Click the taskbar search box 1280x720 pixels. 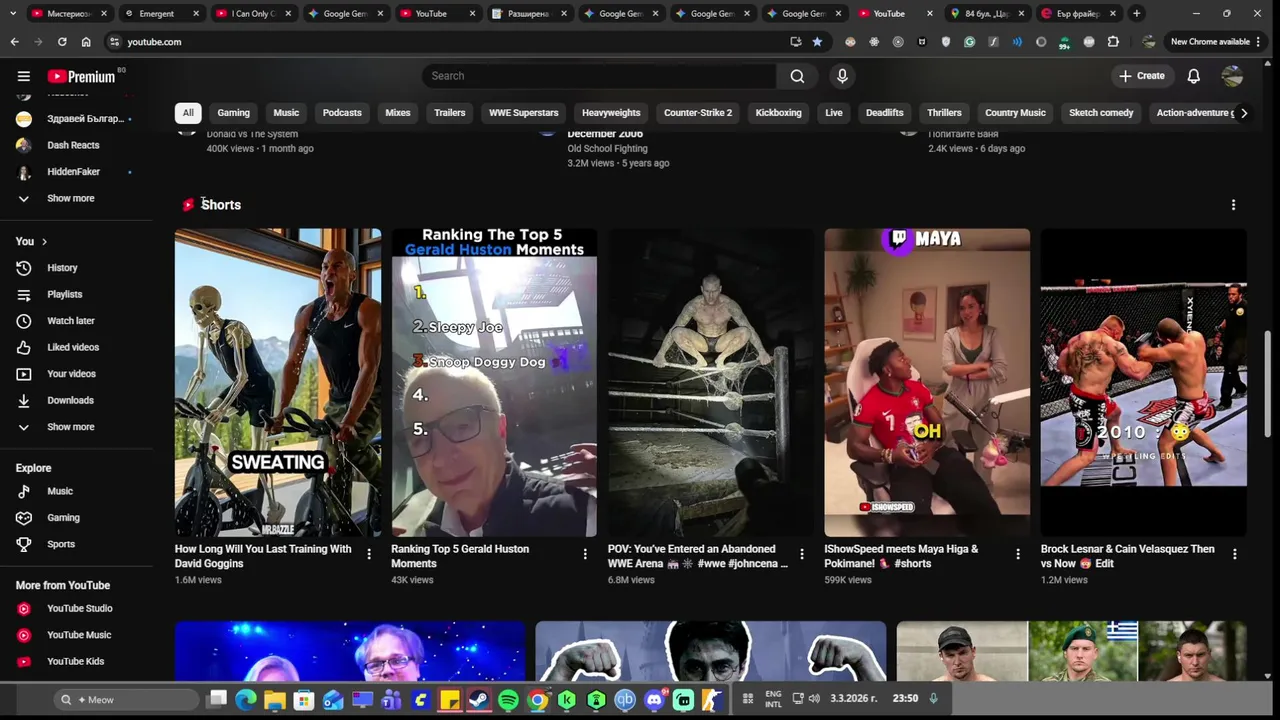point(127,699)
